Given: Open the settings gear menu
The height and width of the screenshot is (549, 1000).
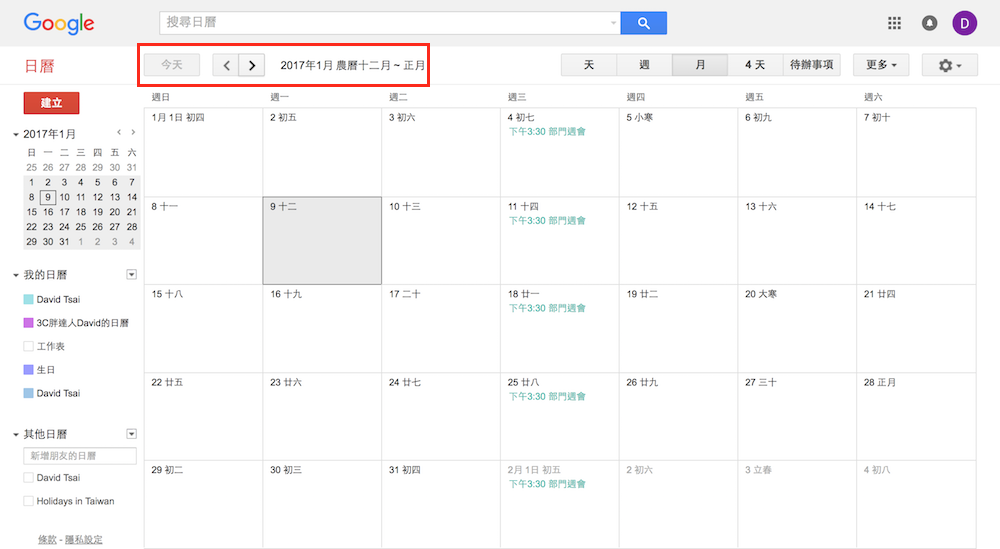Looking at the screenshot, I should pyautogui.click(x=950, y=66).
